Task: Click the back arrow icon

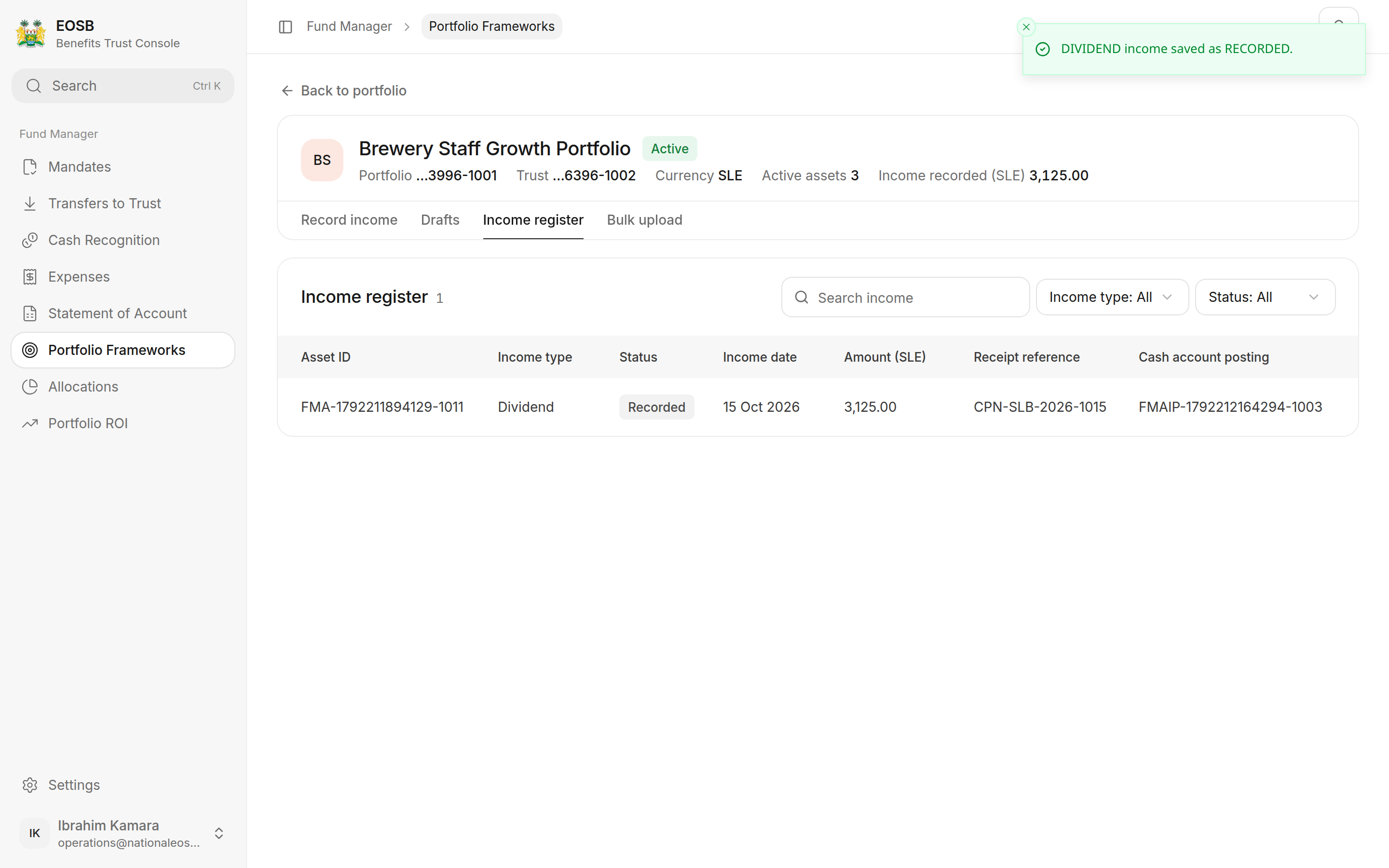Action: tap(287, 91)
